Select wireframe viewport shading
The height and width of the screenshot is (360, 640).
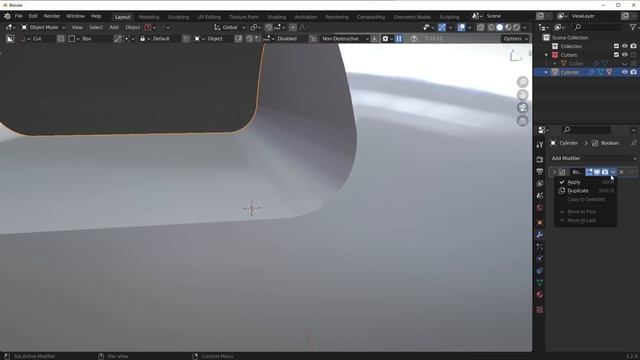(491, 27)
